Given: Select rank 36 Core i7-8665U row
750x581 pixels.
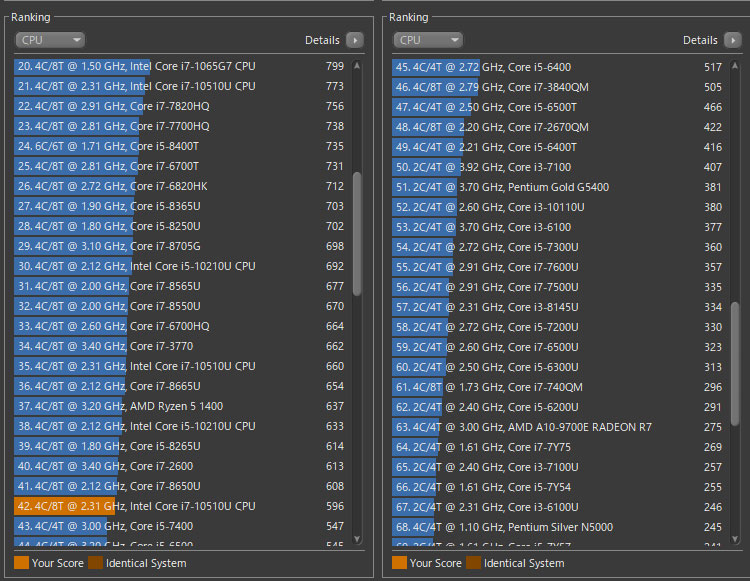Looking at the screenshot, I should coord(181,386).
